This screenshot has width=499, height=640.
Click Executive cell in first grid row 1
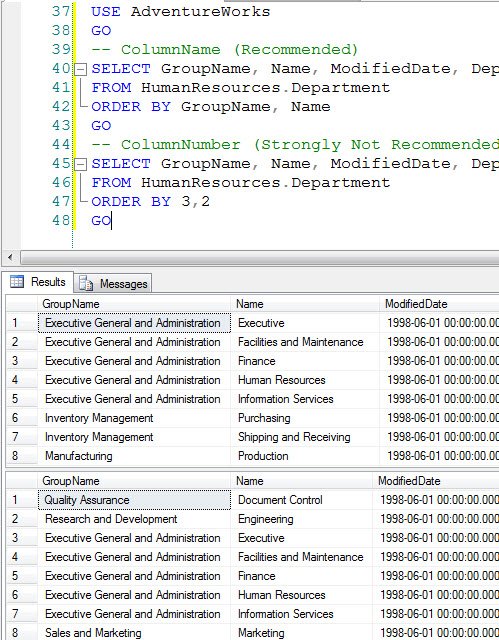coord(305,323)
